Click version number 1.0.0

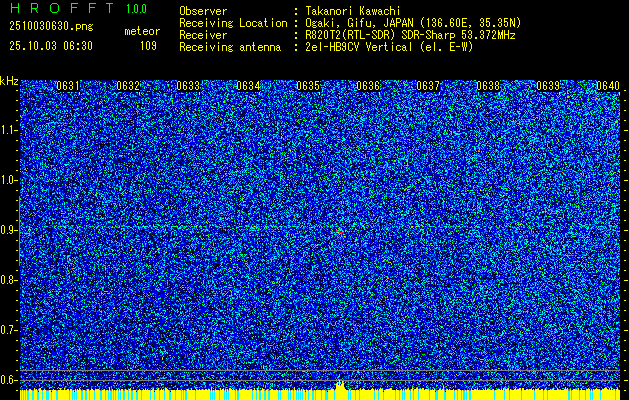pos(136,9)
